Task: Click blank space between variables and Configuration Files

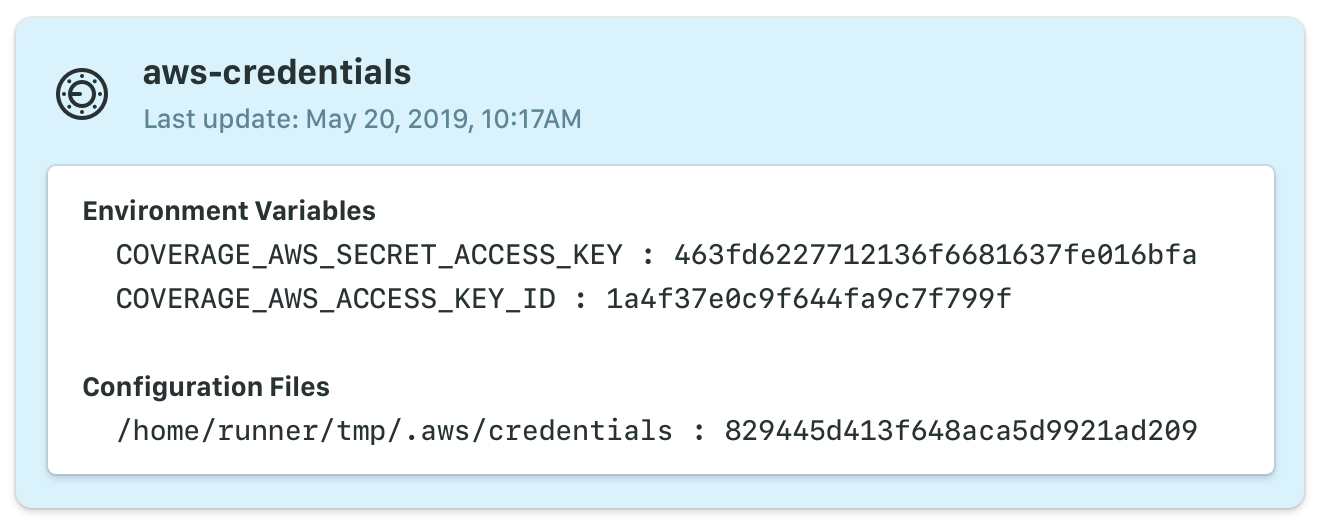Action: point(660,343)
